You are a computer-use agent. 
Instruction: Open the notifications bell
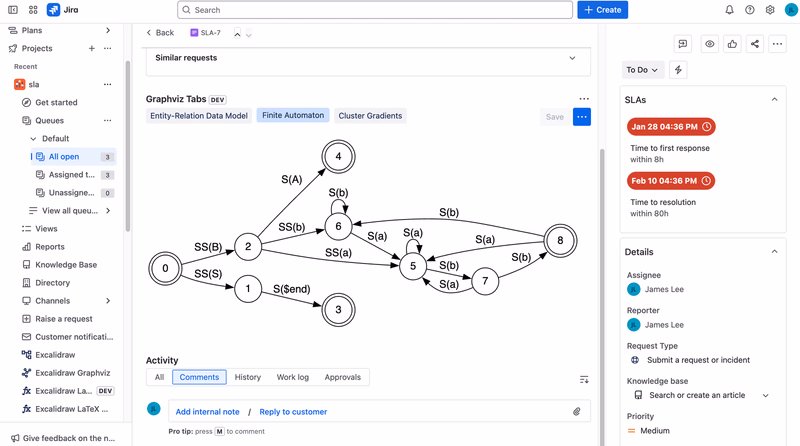click(730, 10)
